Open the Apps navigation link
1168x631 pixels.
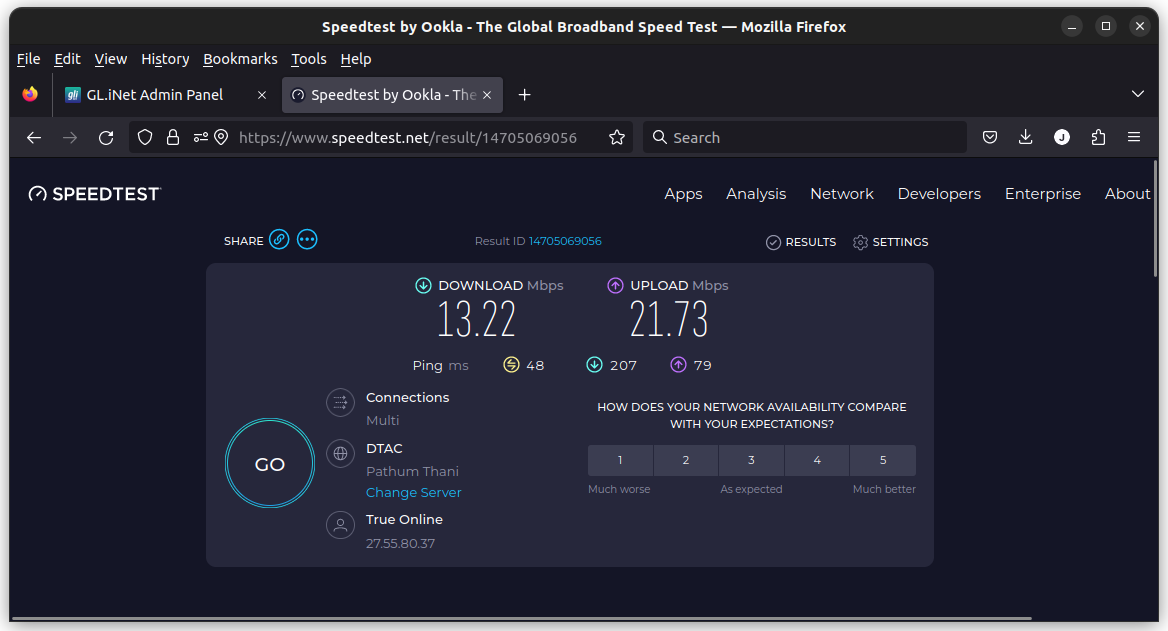click(x=683, y=194)
